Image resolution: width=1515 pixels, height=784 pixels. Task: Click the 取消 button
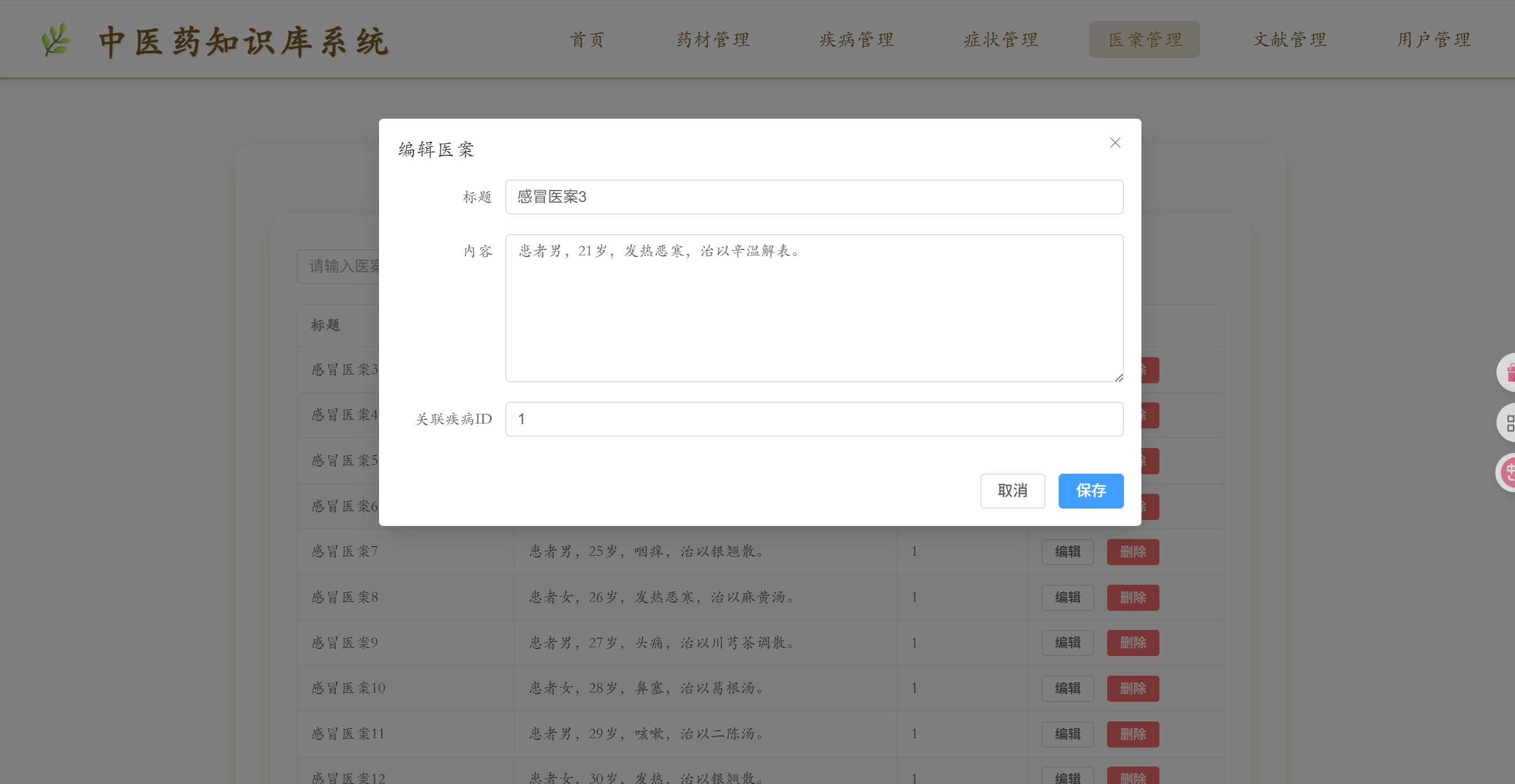pyautogui.click(x=1012, y=491)
